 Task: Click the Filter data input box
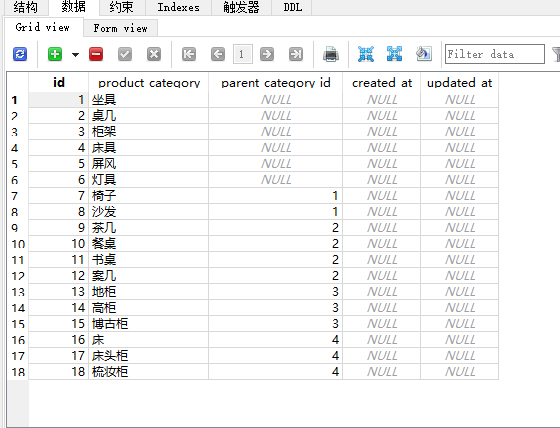495,54
